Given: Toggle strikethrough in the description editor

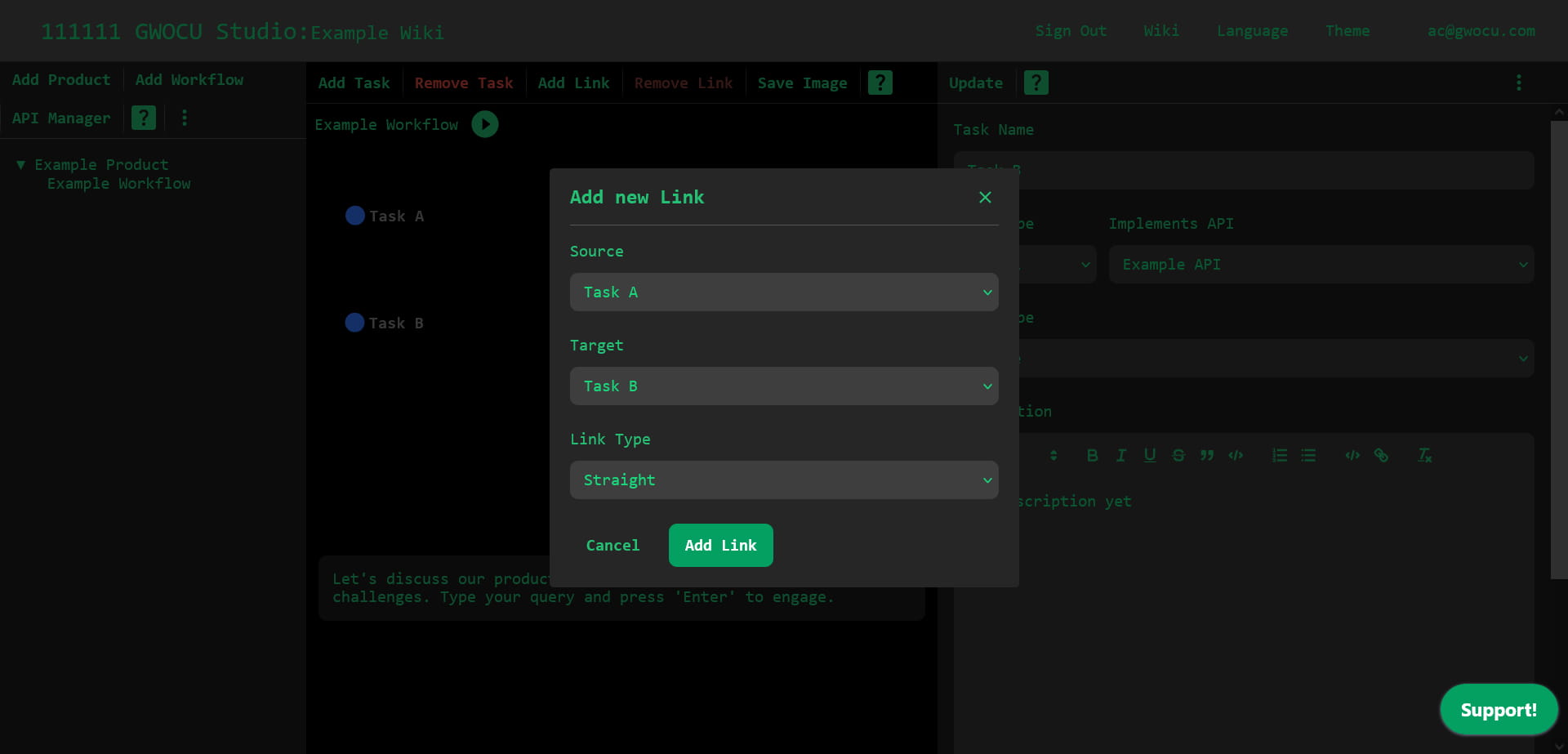Looking at the screenshot, I should 1178,455.
